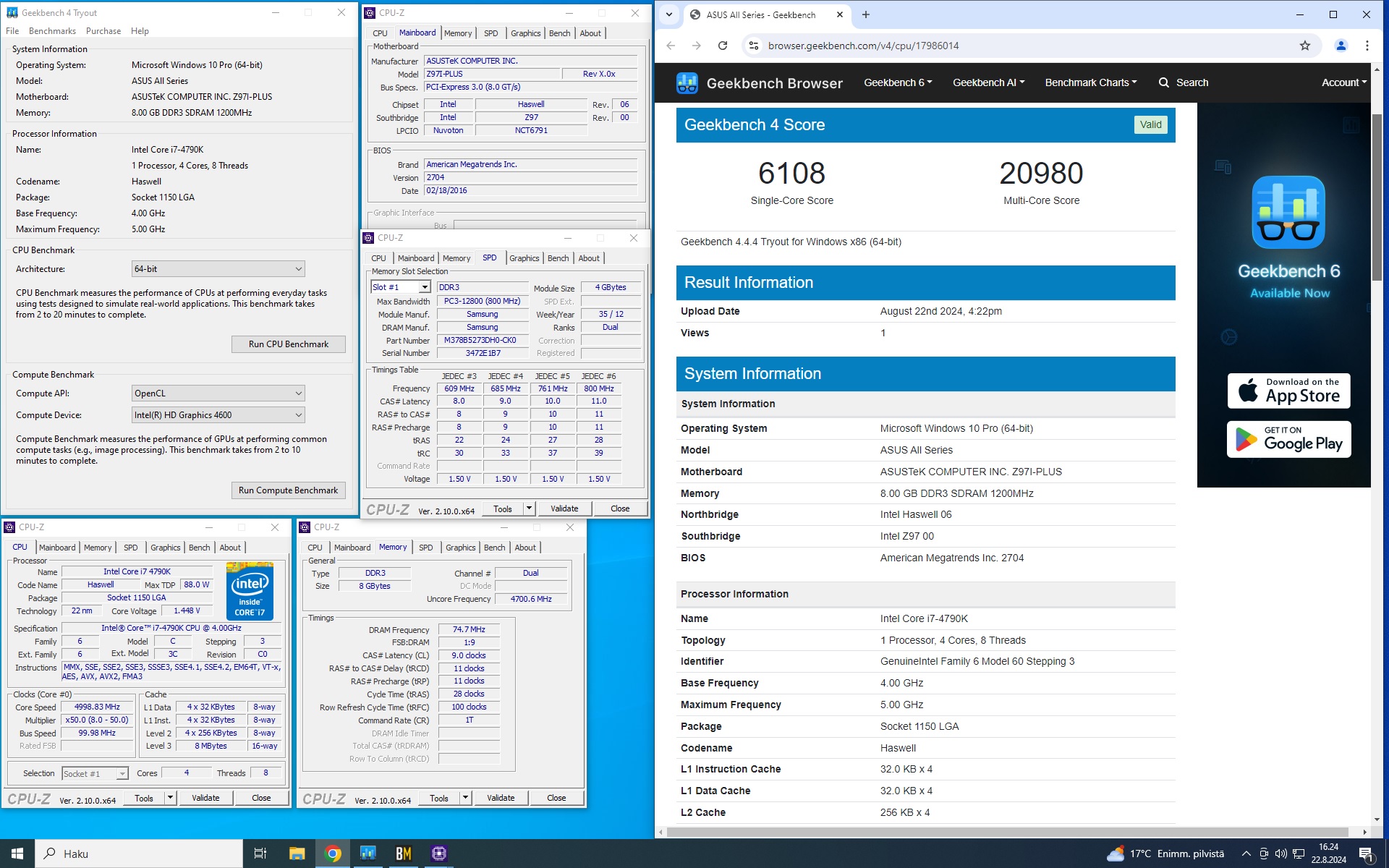The width and height of the screenshot is (1389, 868).
Task: Click the browser reload page icon
Action: [722, 46]
